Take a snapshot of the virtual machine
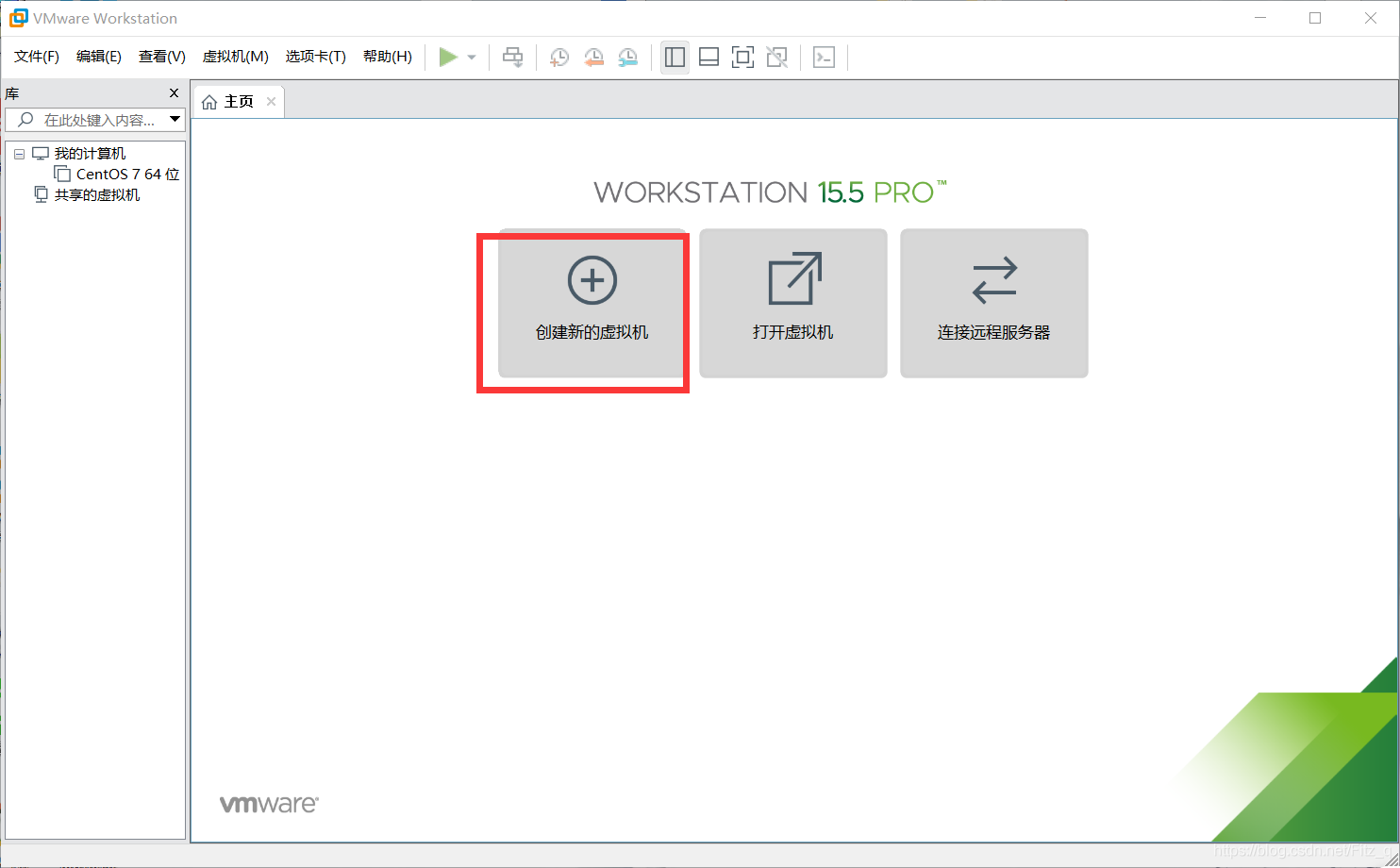The image size is (1400, 868). (559, 58)
